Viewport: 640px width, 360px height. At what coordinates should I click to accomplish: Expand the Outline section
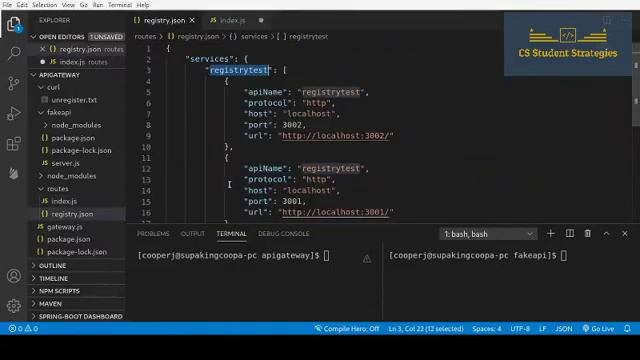(x=77, y=266)
